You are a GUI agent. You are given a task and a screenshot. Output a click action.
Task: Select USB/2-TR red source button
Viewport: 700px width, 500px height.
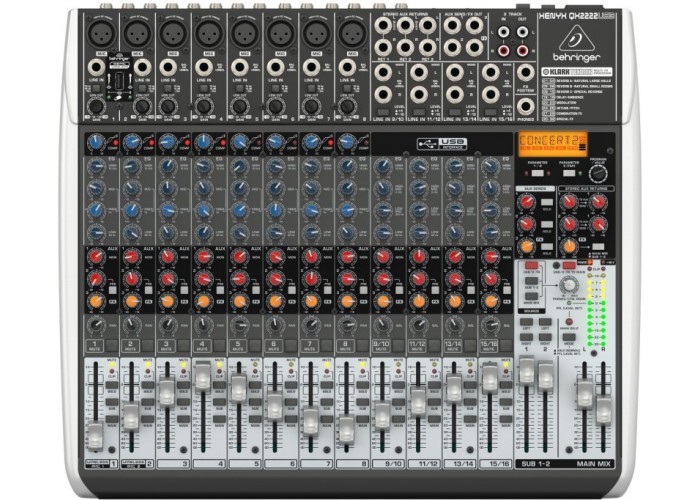(x=531, y=266)
